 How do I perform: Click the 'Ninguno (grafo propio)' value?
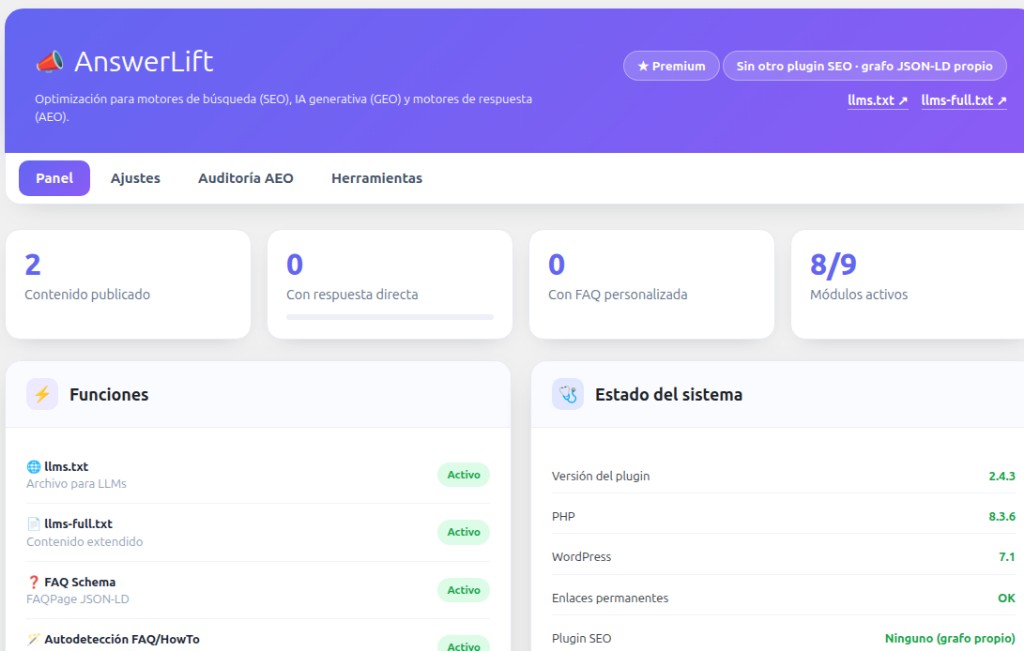pyautogui.click(x=950, y=639)
